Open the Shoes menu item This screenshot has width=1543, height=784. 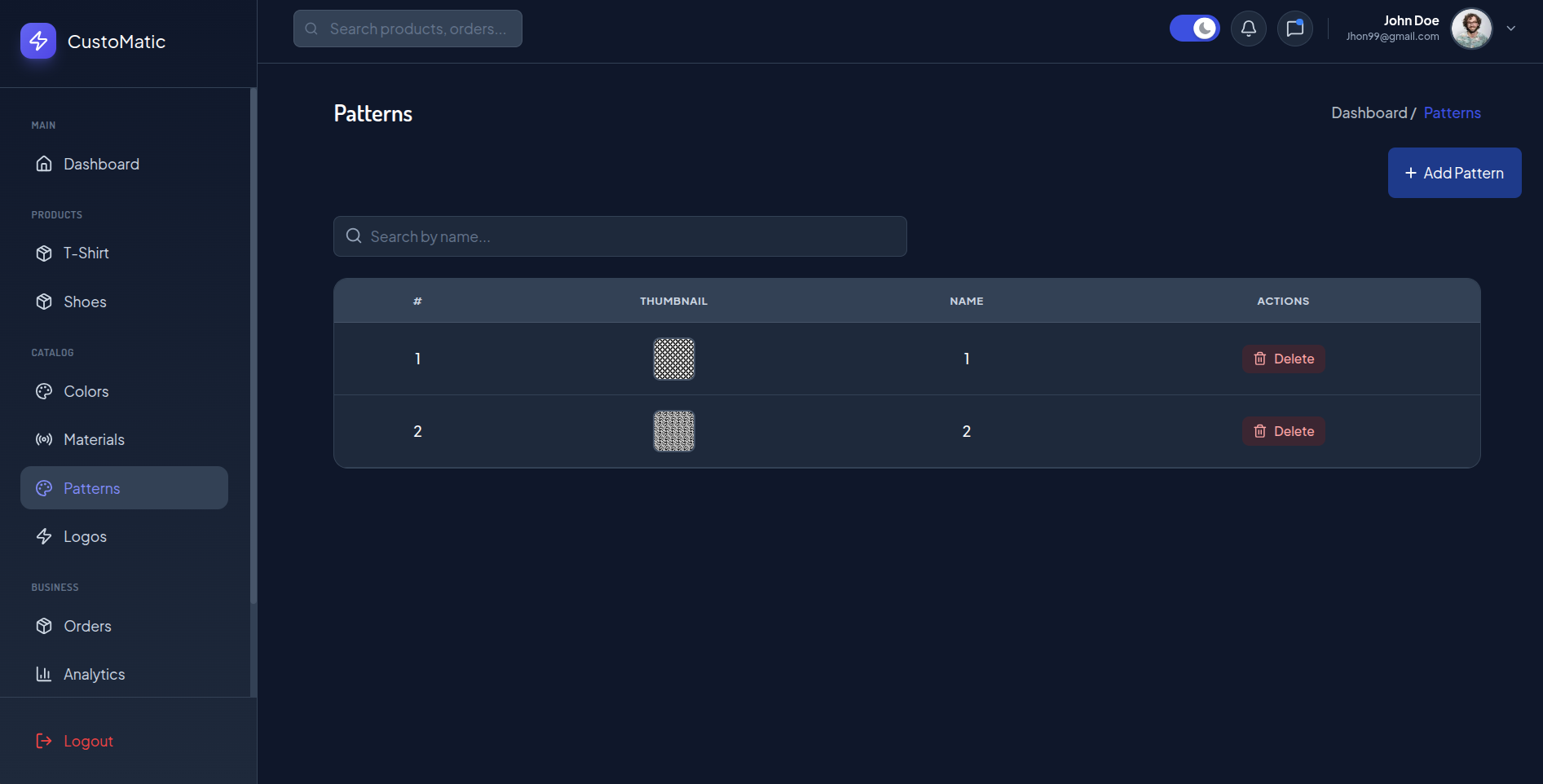point(124,302)
